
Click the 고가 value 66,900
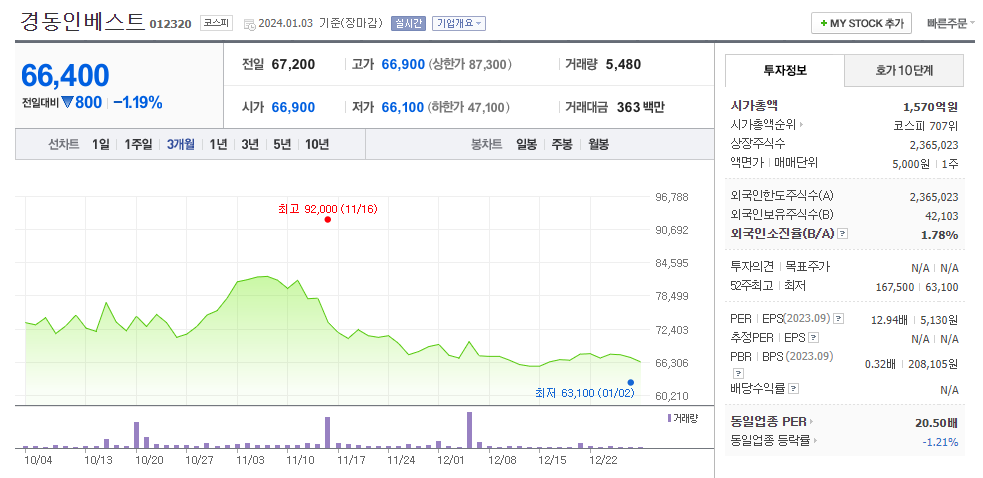pos(403,64)
